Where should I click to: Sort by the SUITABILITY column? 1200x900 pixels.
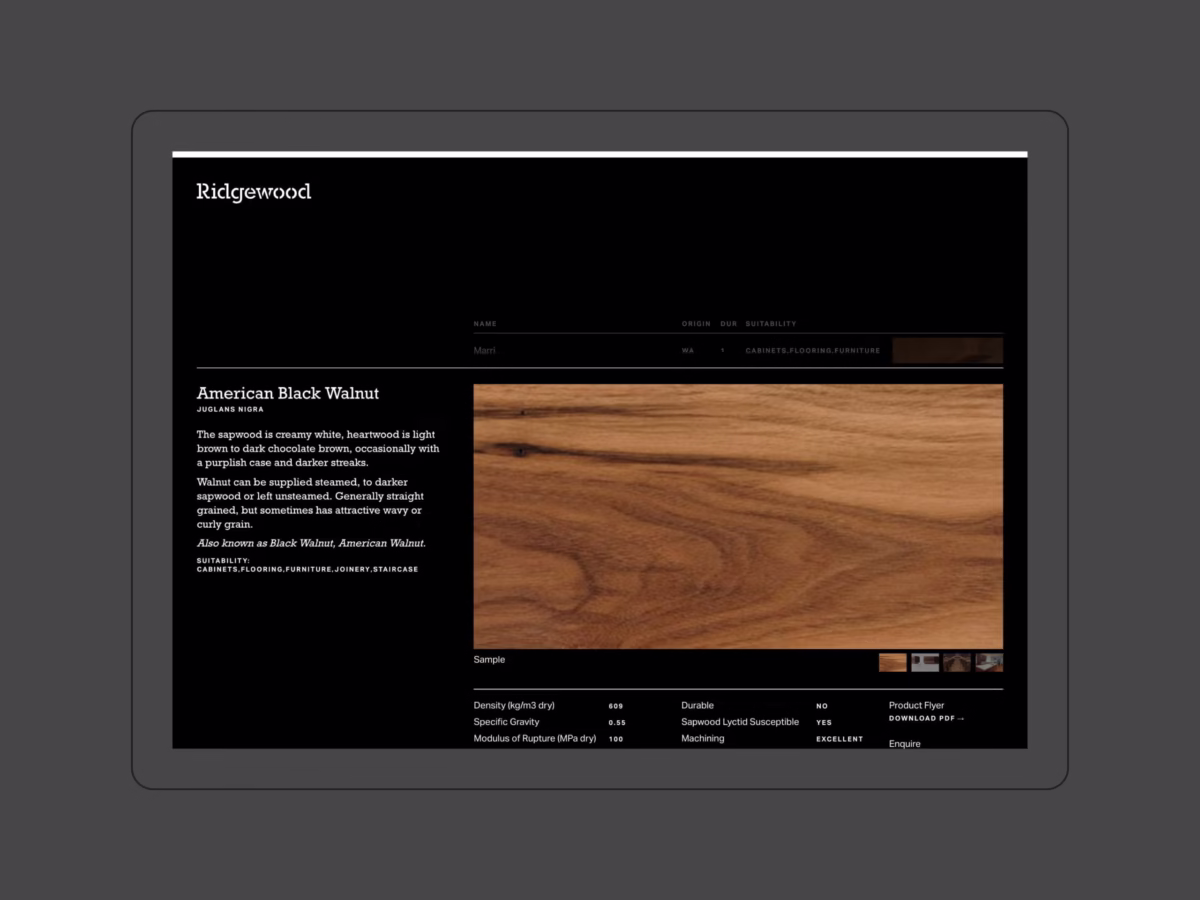(770, 323)
